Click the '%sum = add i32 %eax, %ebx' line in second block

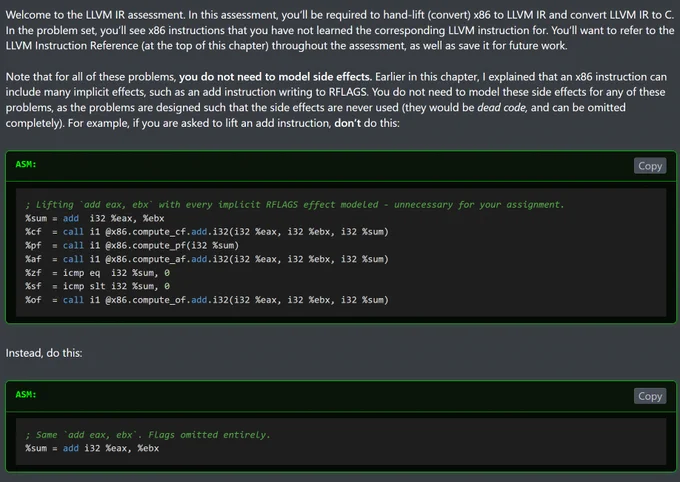(92, 448)
